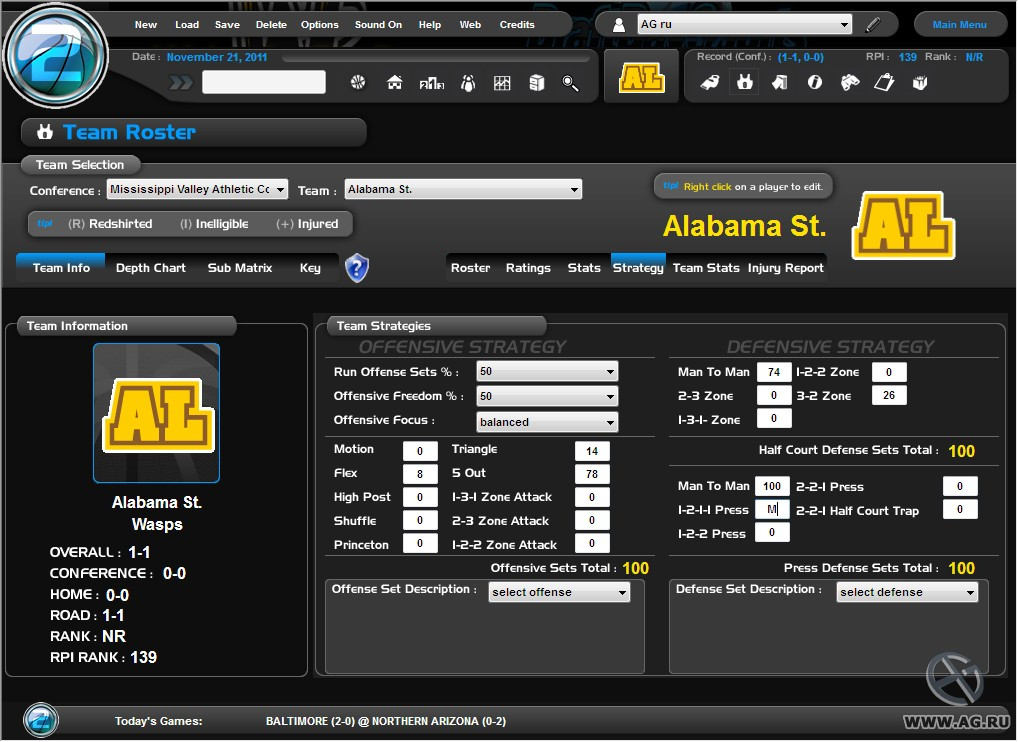Open the Team dropdown showing Alabama St.
This screenshot has width=1018, height=742.
pos(463,190)
